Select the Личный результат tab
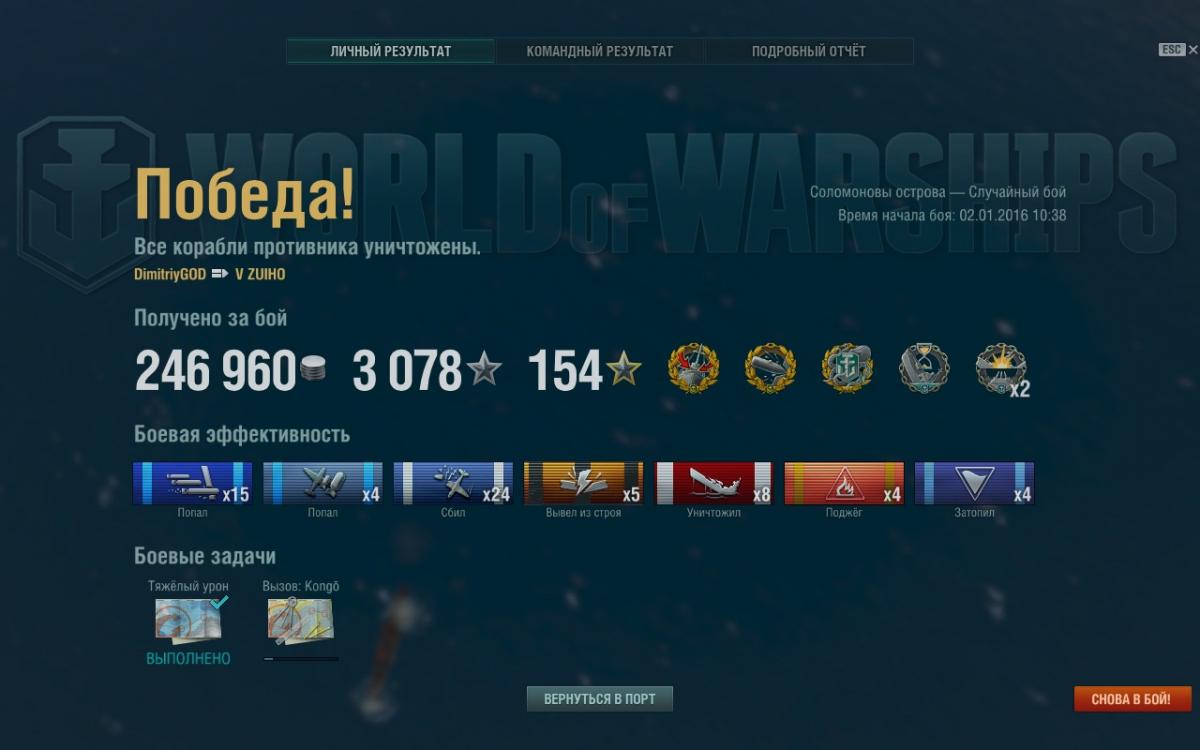The width and height of the screenshot is (1200, 750). [x=391, y=51]
